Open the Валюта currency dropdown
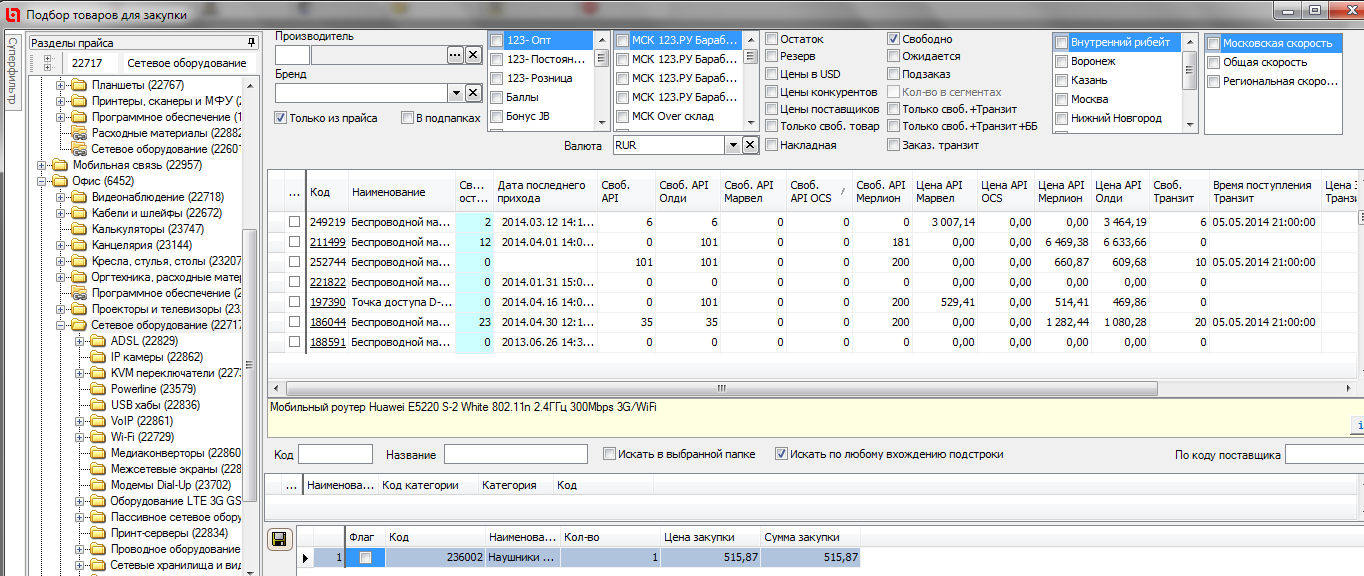This screenshot has height=576, width=1364. point(731,145)
